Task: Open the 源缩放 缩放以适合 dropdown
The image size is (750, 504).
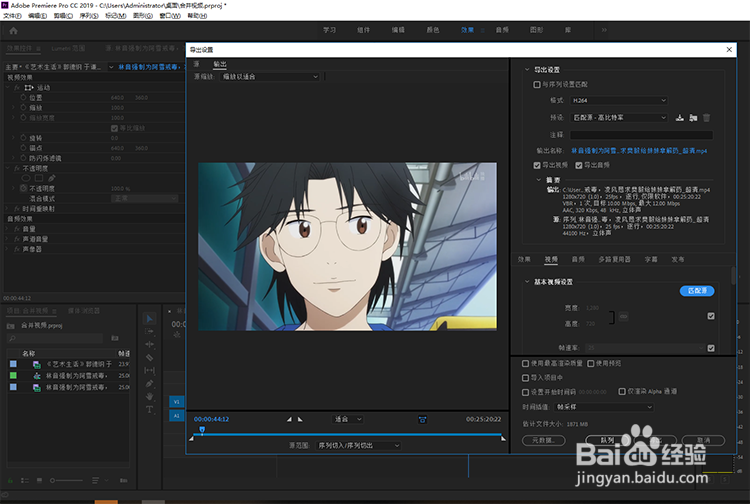Action: [x=270, y=77]
